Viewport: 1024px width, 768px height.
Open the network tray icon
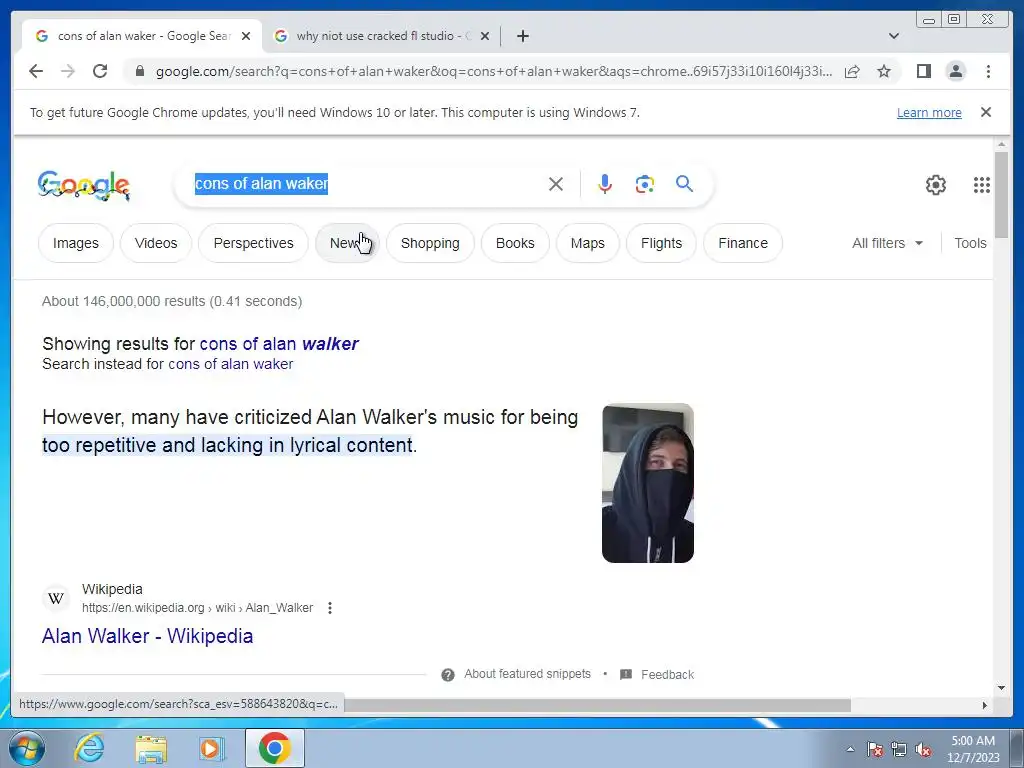[x=899, y=749]
